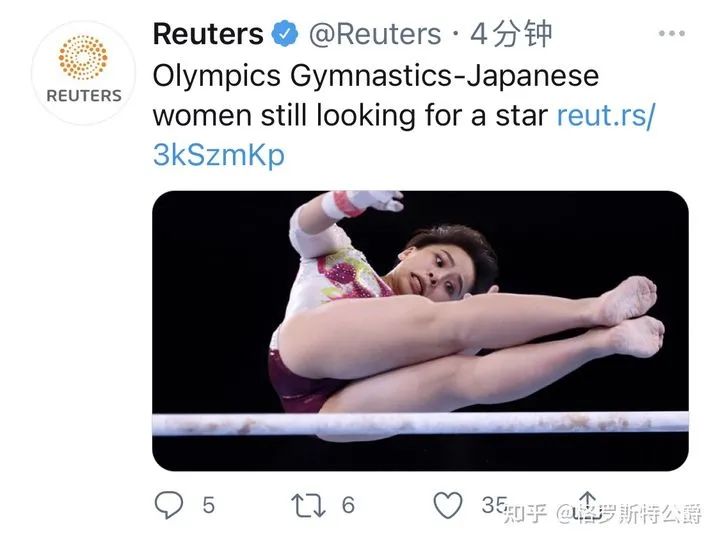The image size is (720, 543).
Task: Click the 'women still looking for a star' text
Action: [350, 115]
